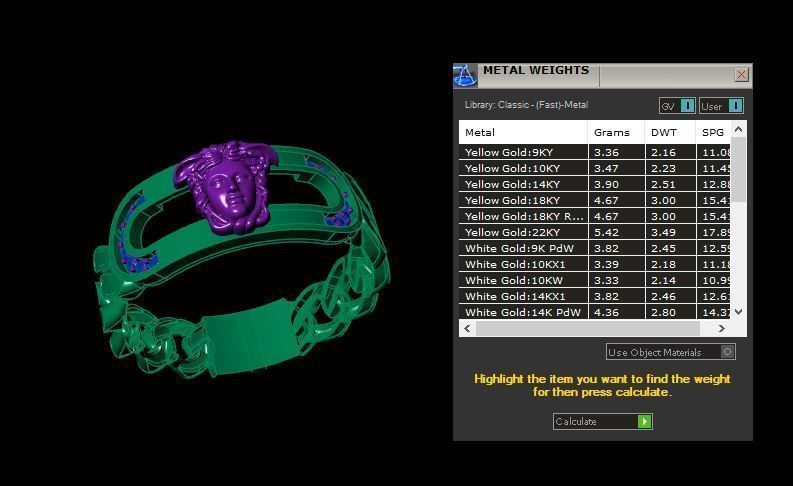Sort by the SPG column header
This screenshot has width=793, height=486.
[713, 132]
